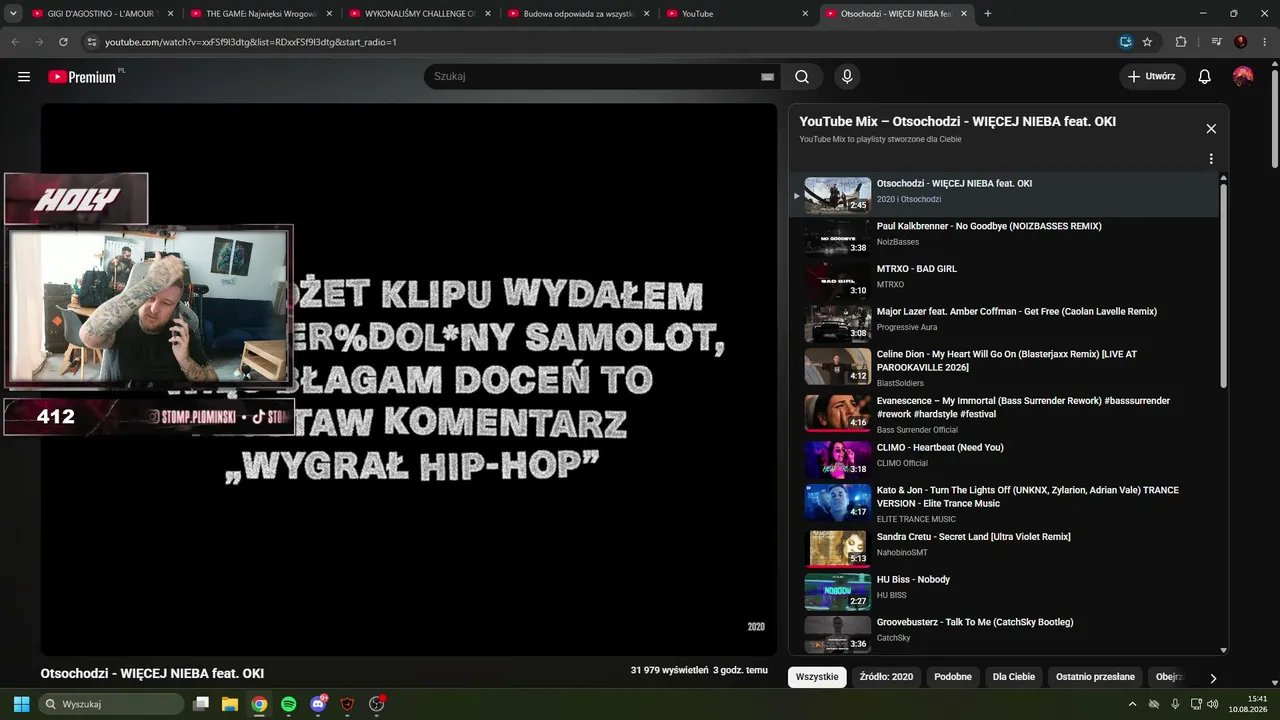Open Task View on the taskbar
This screenshot has width=1280, height=720.
(x=201, y=704)
